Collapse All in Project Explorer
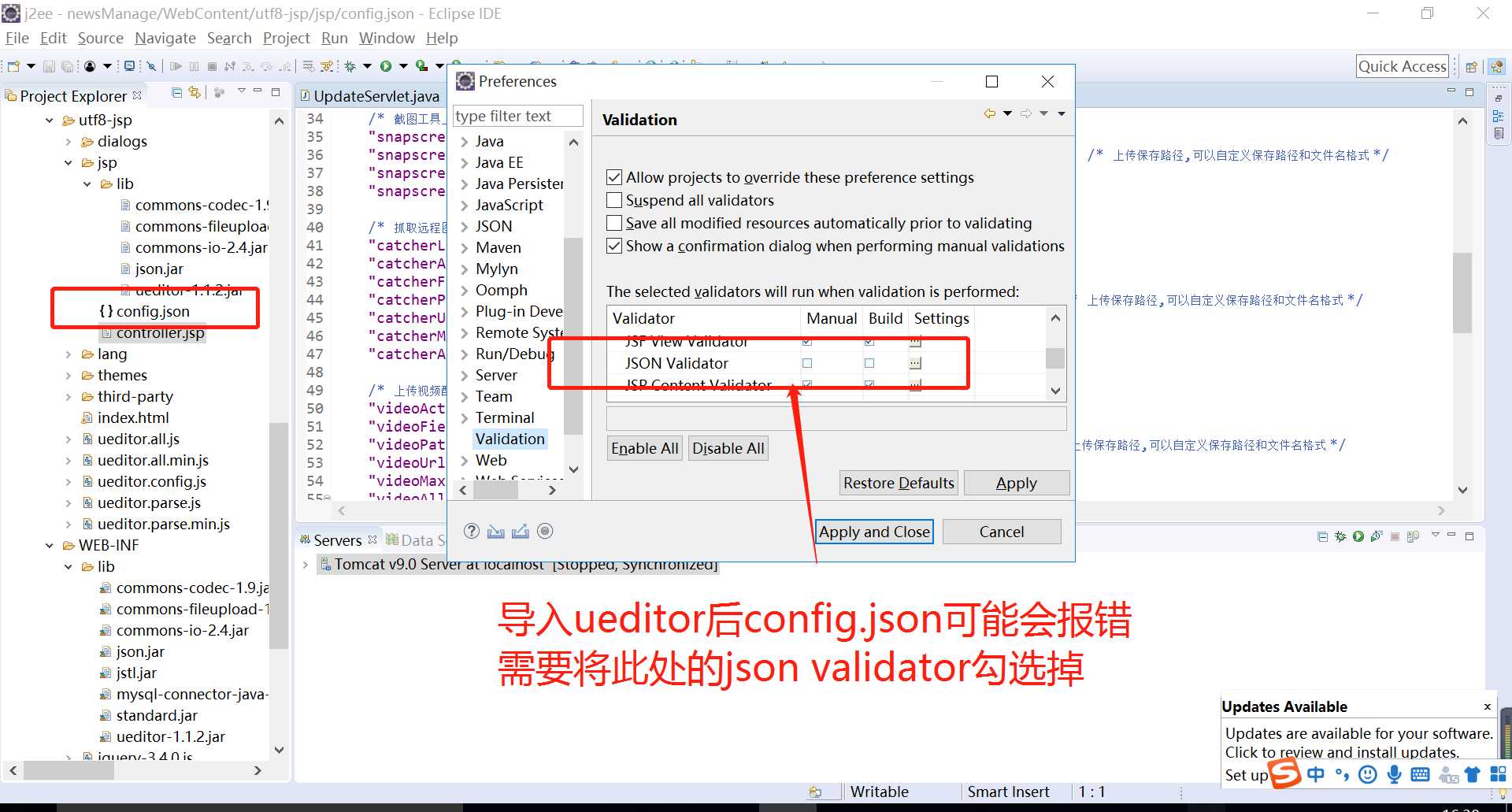Viewport: 1512px width, 812px height. tap(176, 93)
